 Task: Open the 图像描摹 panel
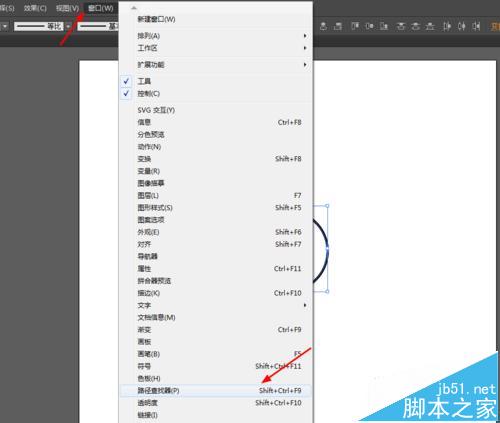tap(216, 183)
